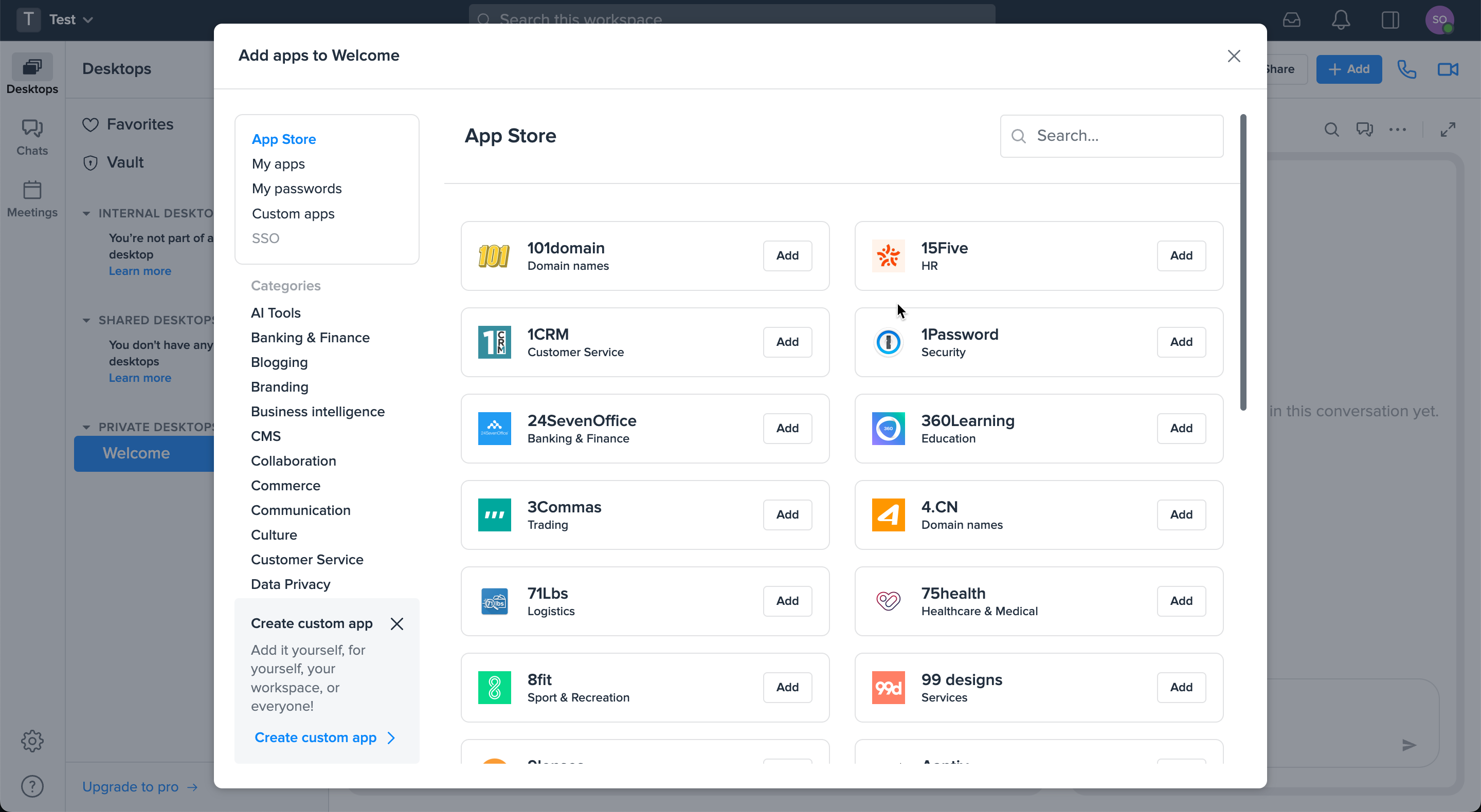Filter by Customer Service category
The image size is (1481, 812).
coord(307,560)
